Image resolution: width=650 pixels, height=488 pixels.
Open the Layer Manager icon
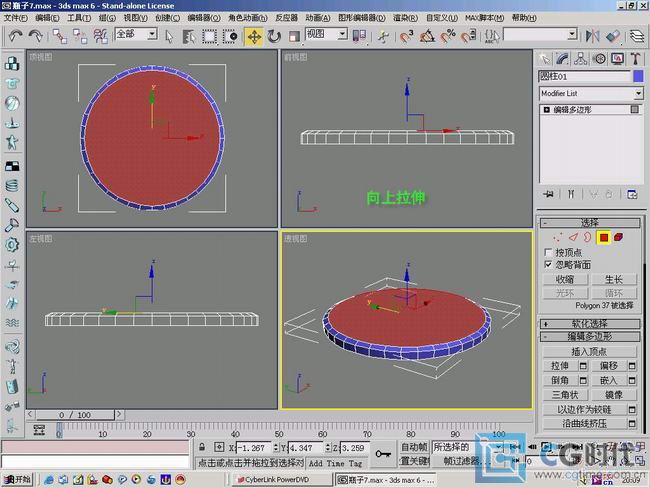coord(637,36)
